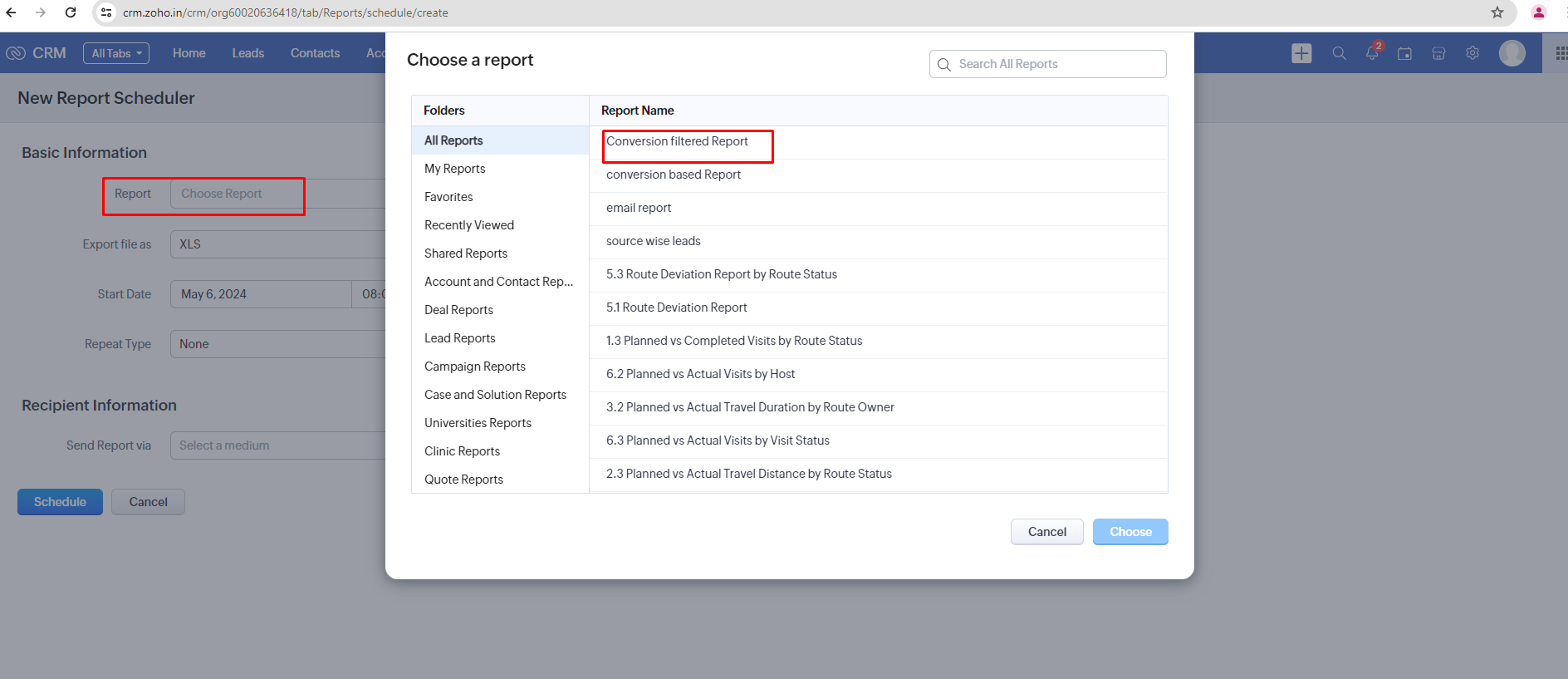
Task: Select 5.3 Route Deviation Report by Route Status
Action: pyautogui.click(x=879, y=275)
